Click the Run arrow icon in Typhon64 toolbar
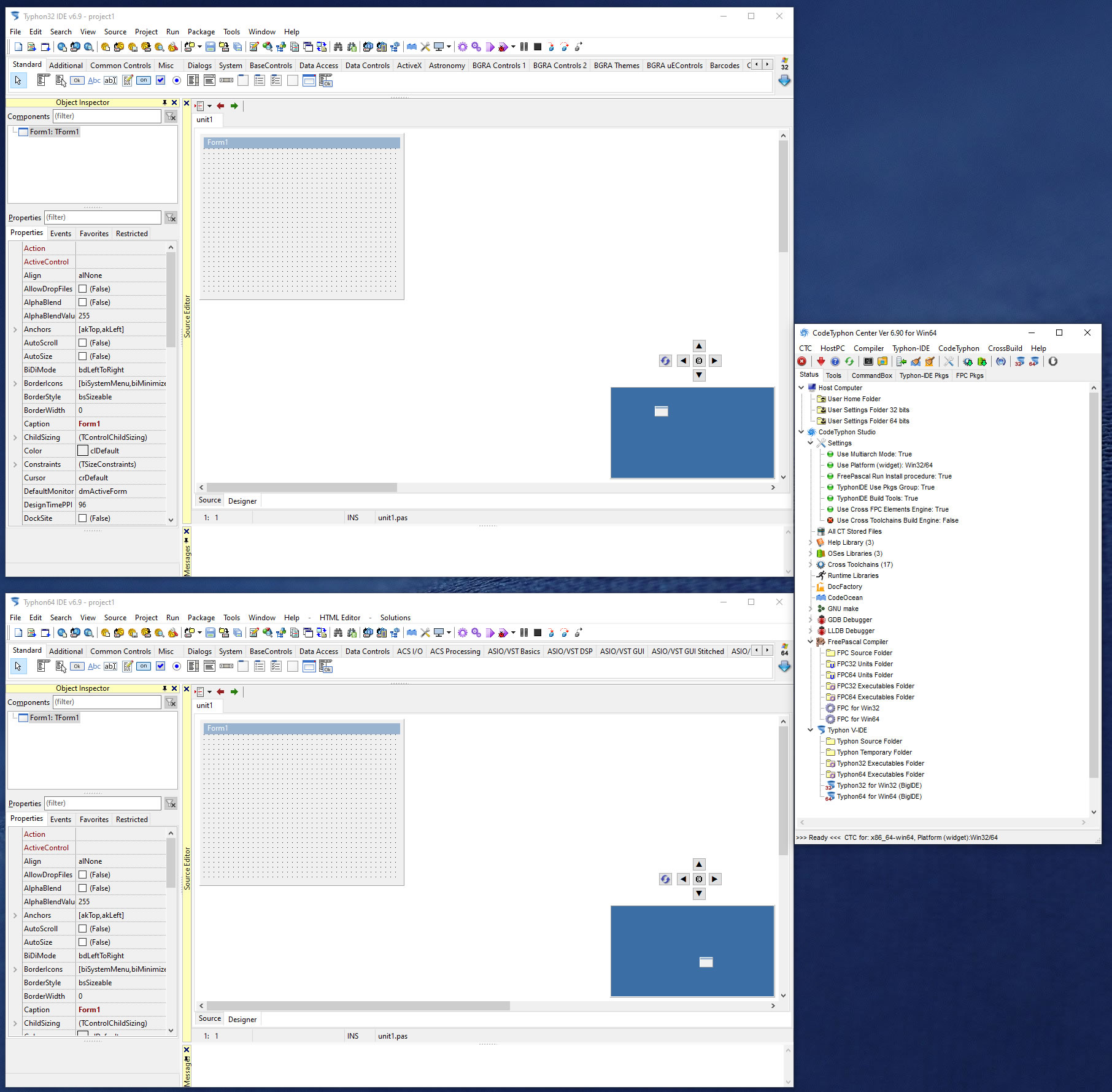The width and height of the screenshot is (1112, 1092). 490,633
